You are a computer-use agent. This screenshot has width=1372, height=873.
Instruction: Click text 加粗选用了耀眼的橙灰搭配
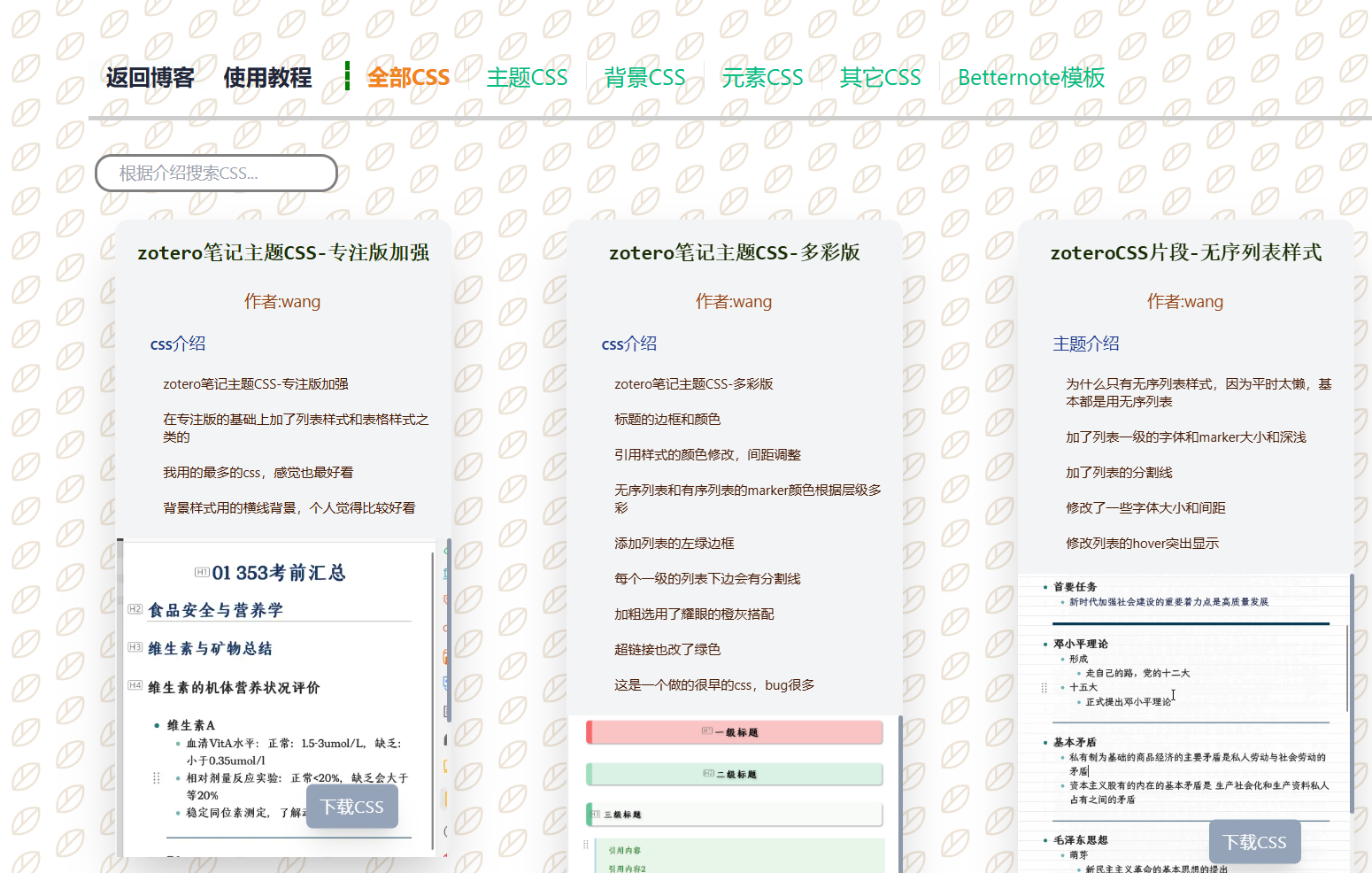click(x=694, y=614)
